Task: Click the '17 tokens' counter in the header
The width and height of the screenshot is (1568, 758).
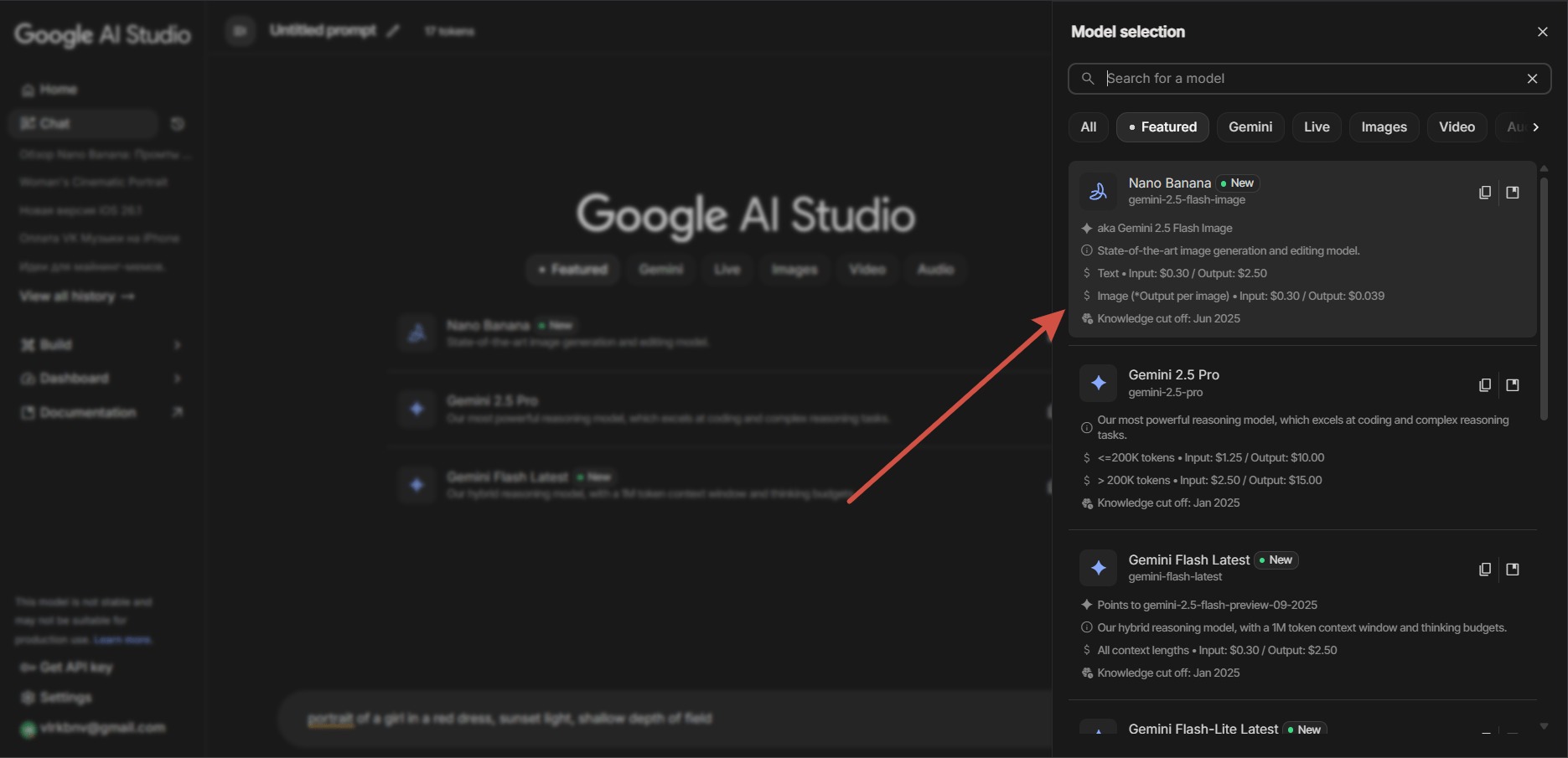Action: 449,32
